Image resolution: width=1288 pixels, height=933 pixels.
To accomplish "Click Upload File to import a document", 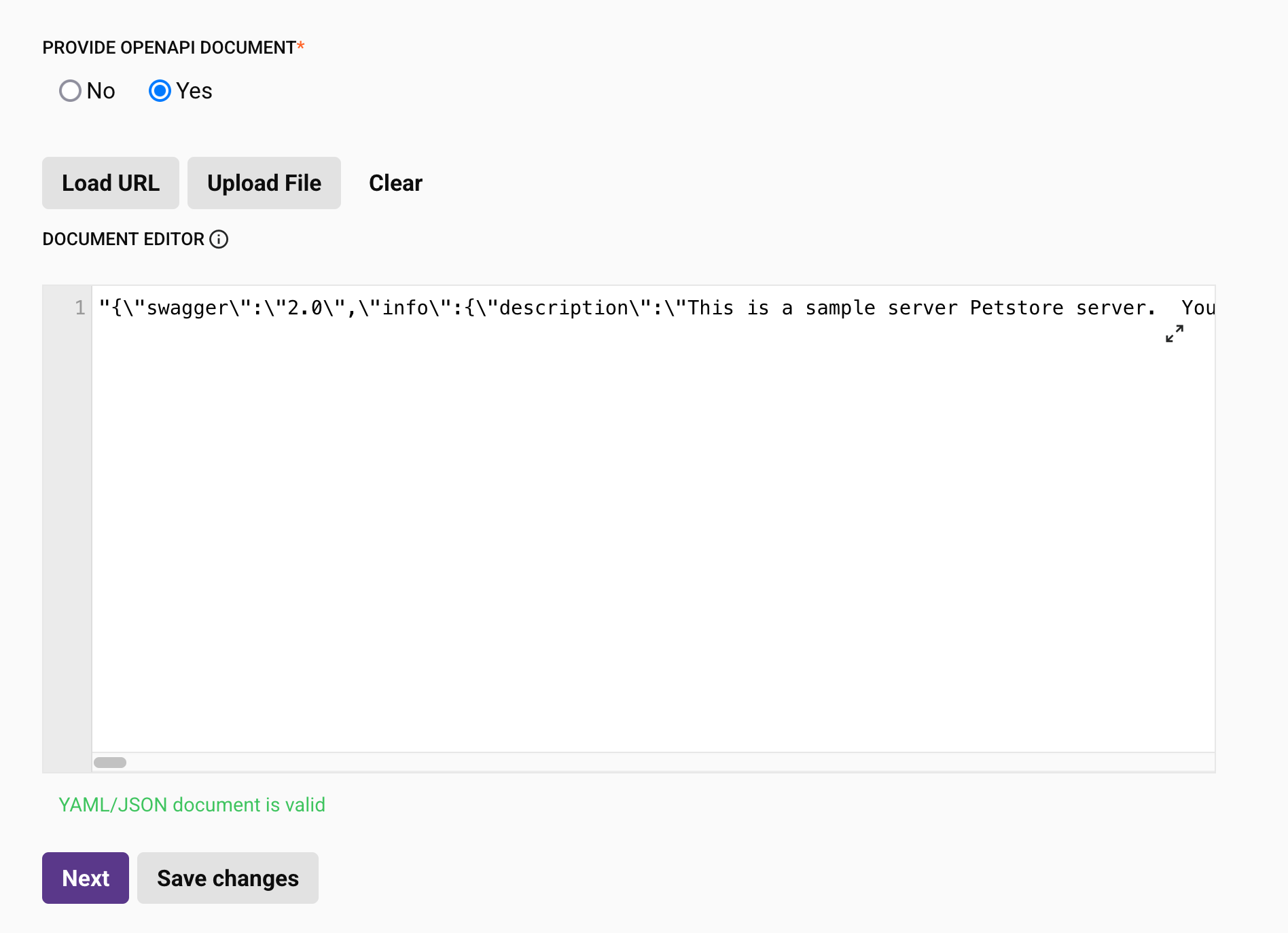I will pos(264,183).
